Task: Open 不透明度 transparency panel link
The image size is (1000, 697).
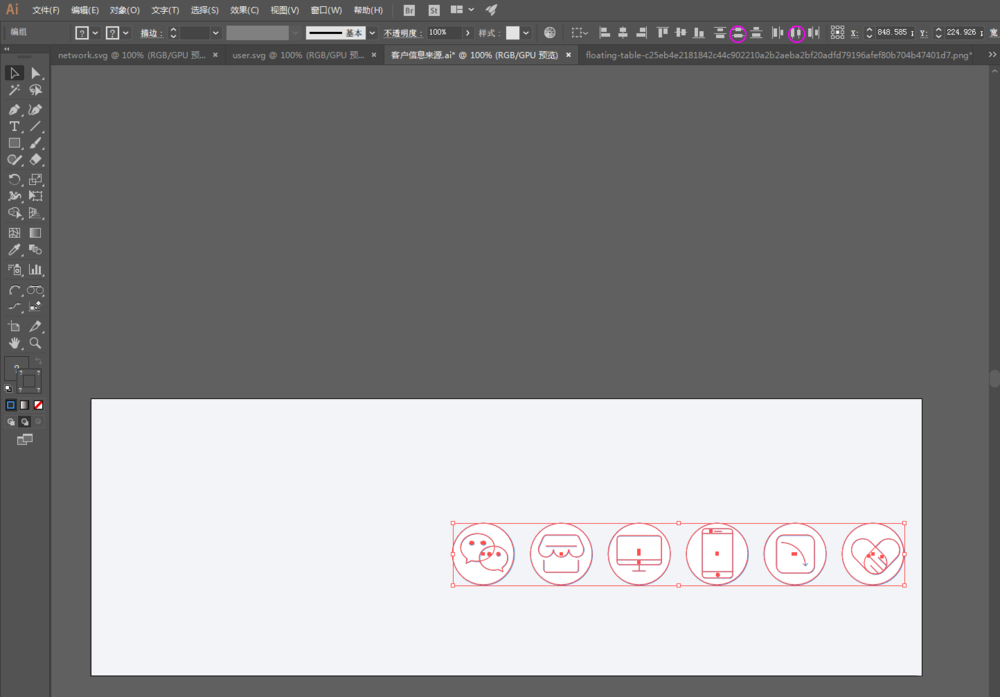Action: [402, 33]
